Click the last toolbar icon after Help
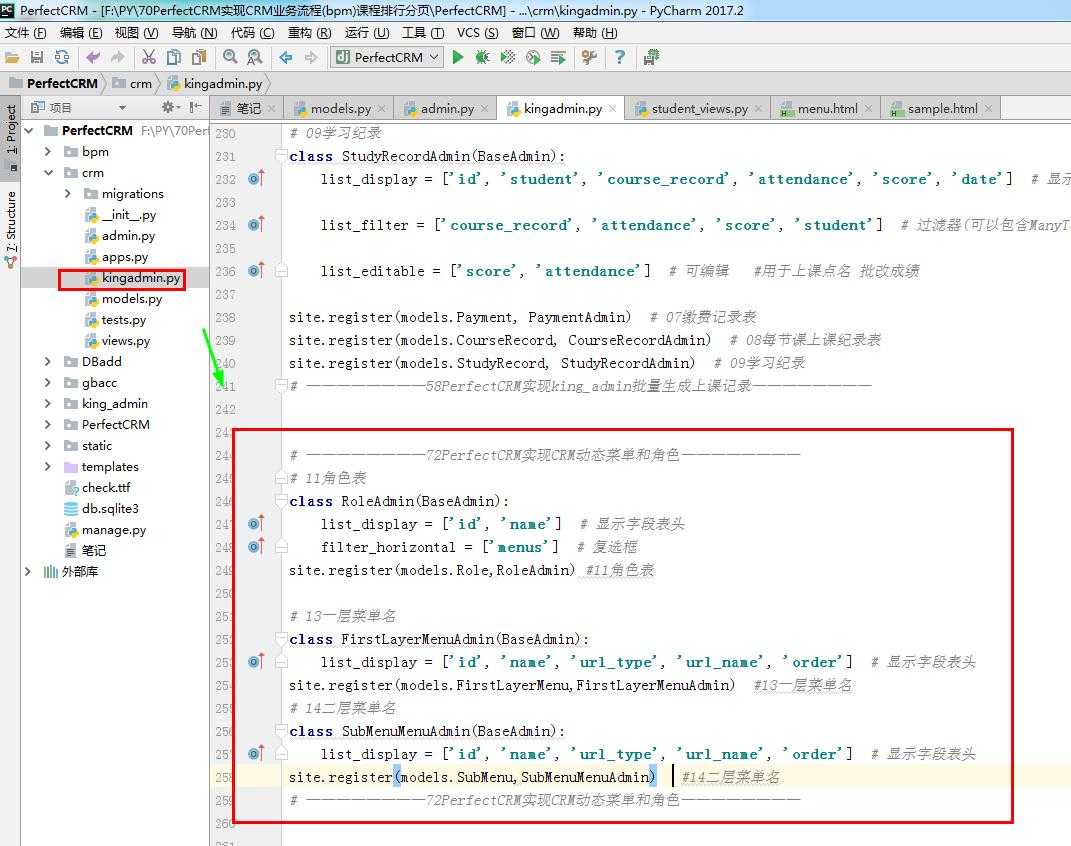 point(651,57)
